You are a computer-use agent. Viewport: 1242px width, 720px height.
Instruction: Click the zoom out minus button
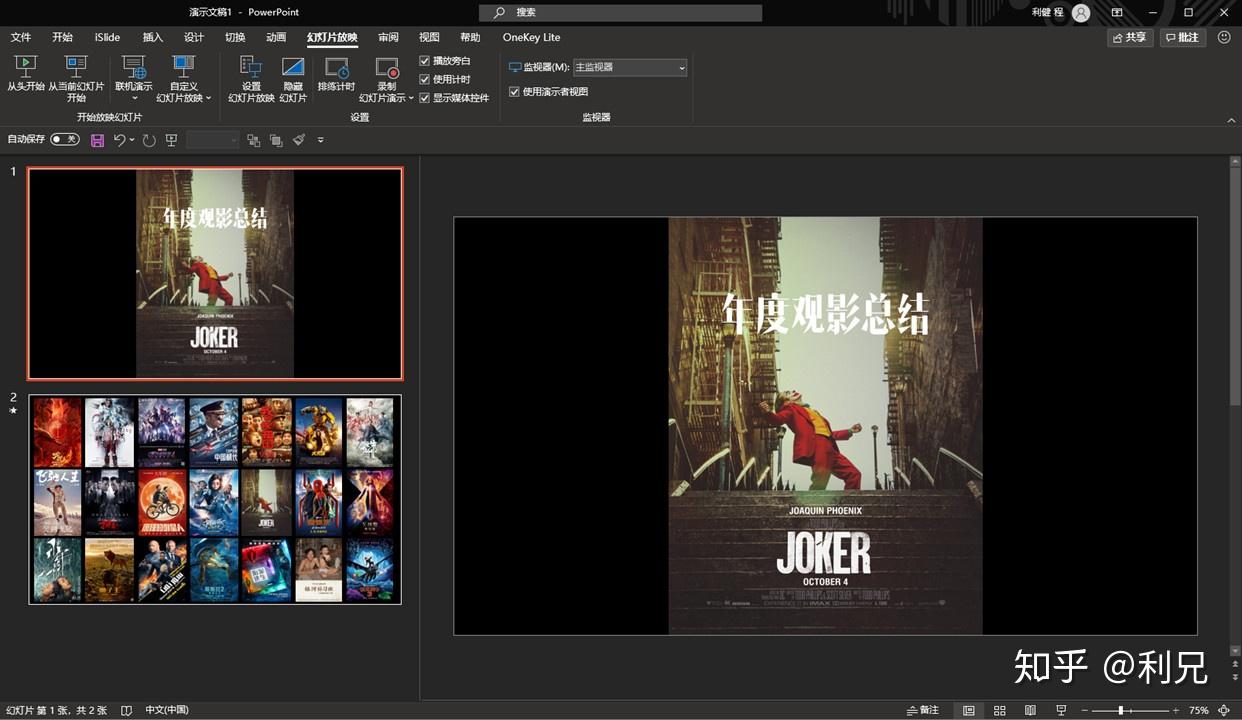pos(1084,710)
